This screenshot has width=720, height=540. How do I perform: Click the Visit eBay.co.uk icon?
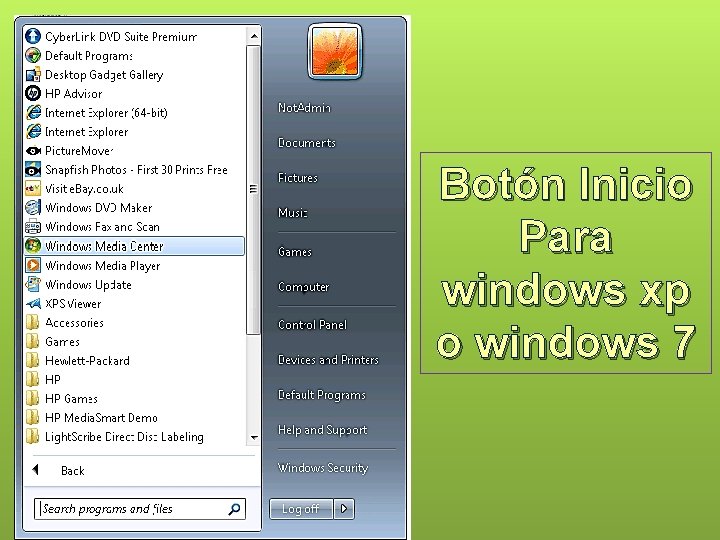[x=33, y=188]
